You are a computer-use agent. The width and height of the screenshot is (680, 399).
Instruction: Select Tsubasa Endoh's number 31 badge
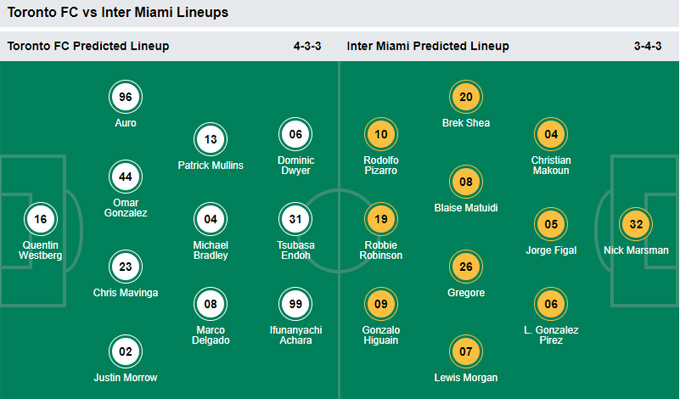pos(295,219)
